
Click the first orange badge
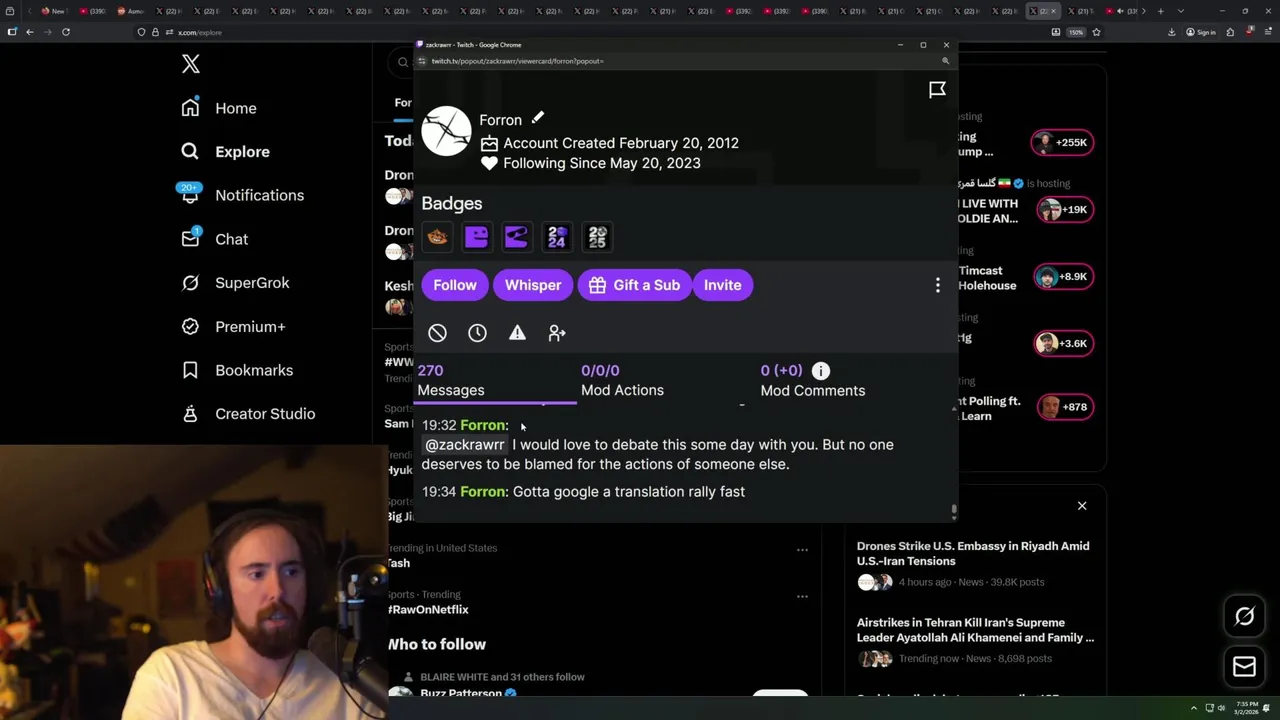[437, 237]
